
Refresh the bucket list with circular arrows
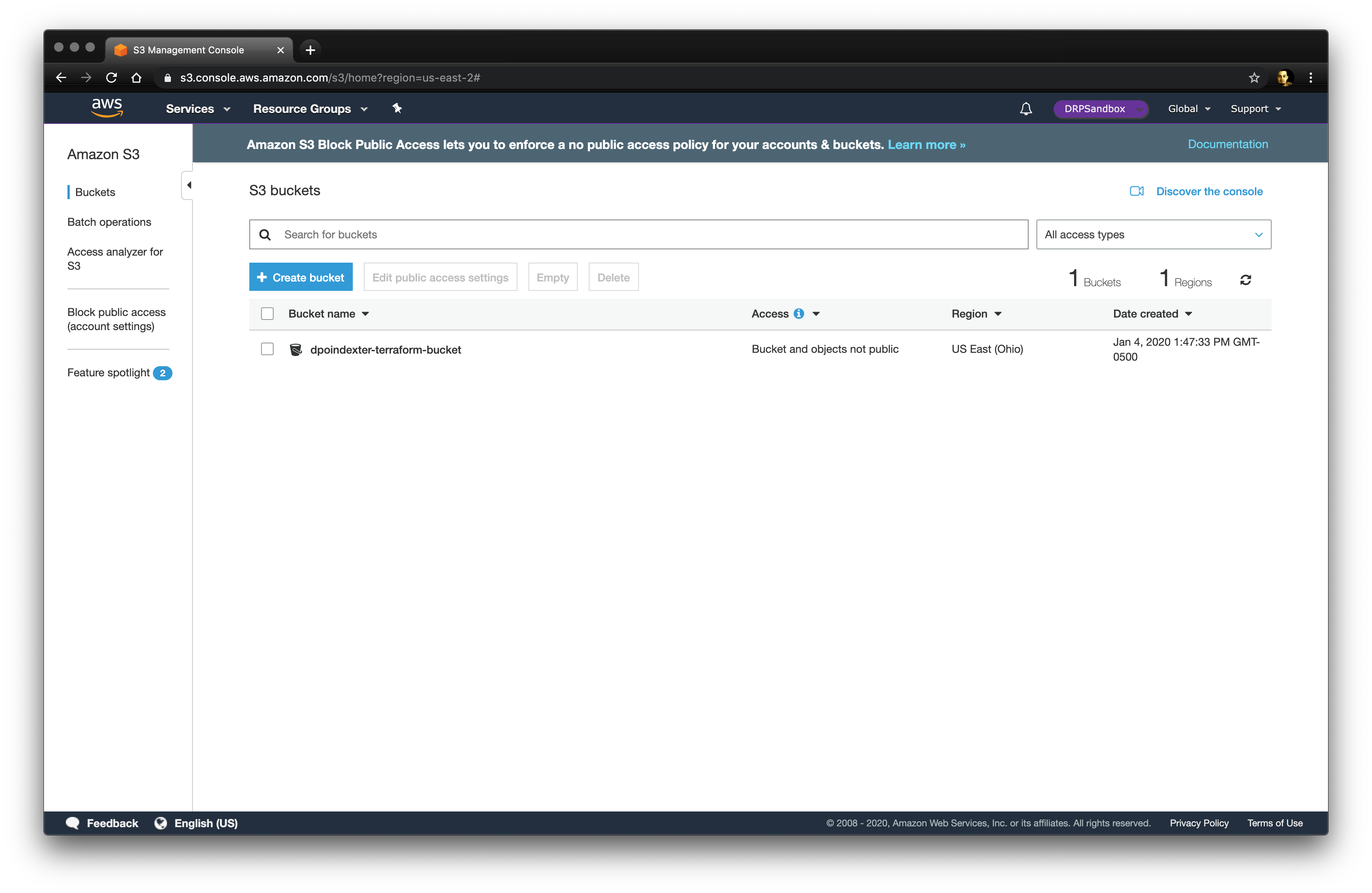click(x=1245, y=280)
